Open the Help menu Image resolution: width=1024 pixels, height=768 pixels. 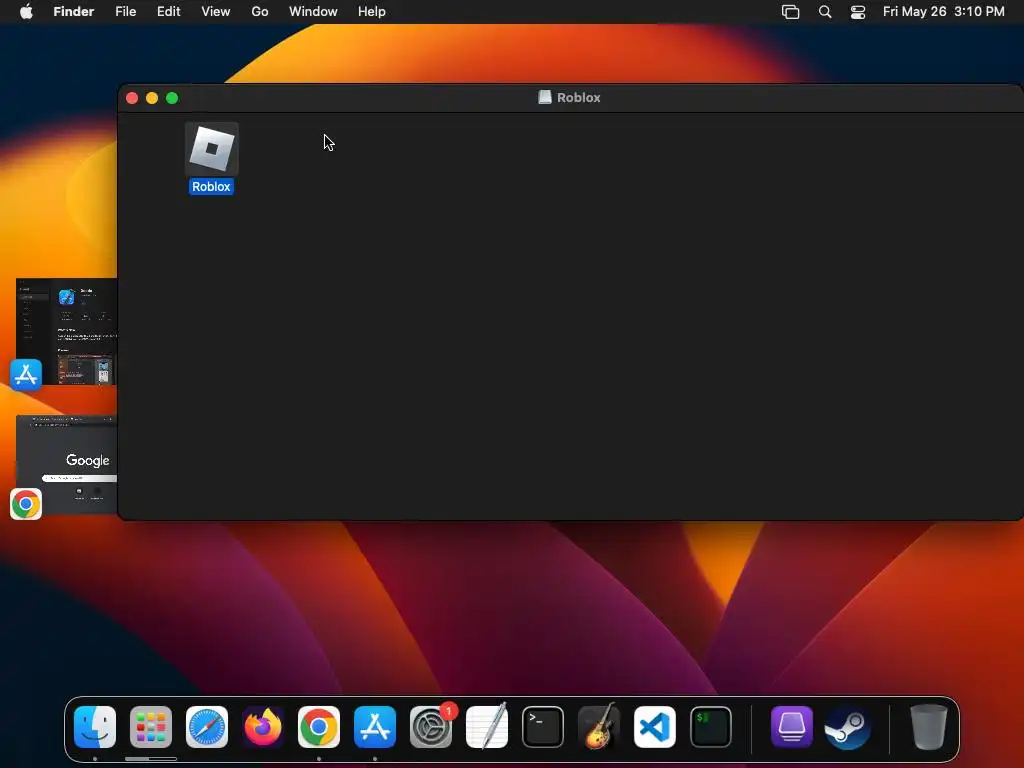pos(372,12)
